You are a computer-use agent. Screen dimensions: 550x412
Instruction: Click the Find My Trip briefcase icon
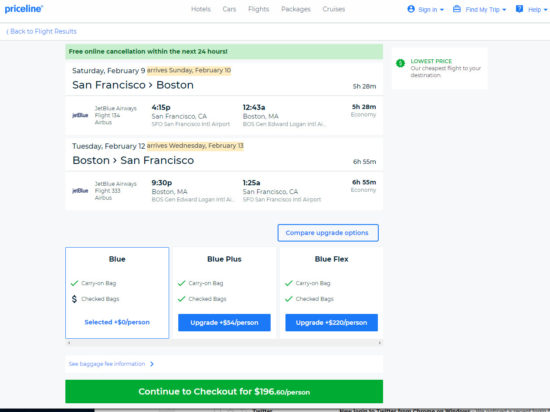point(456,9)
